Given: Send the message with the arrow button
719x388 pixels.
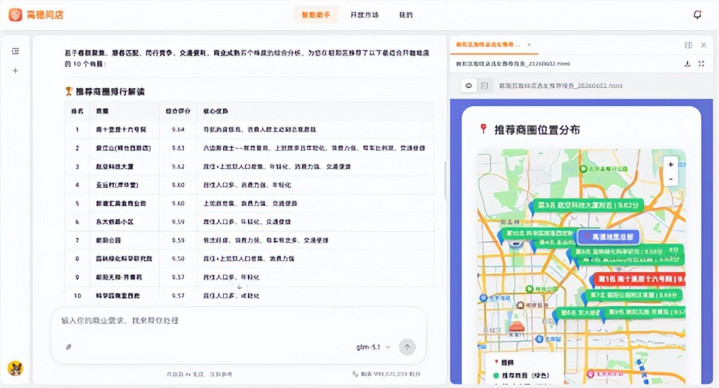Looking at the screenshot, I should (x=407, y=347).
